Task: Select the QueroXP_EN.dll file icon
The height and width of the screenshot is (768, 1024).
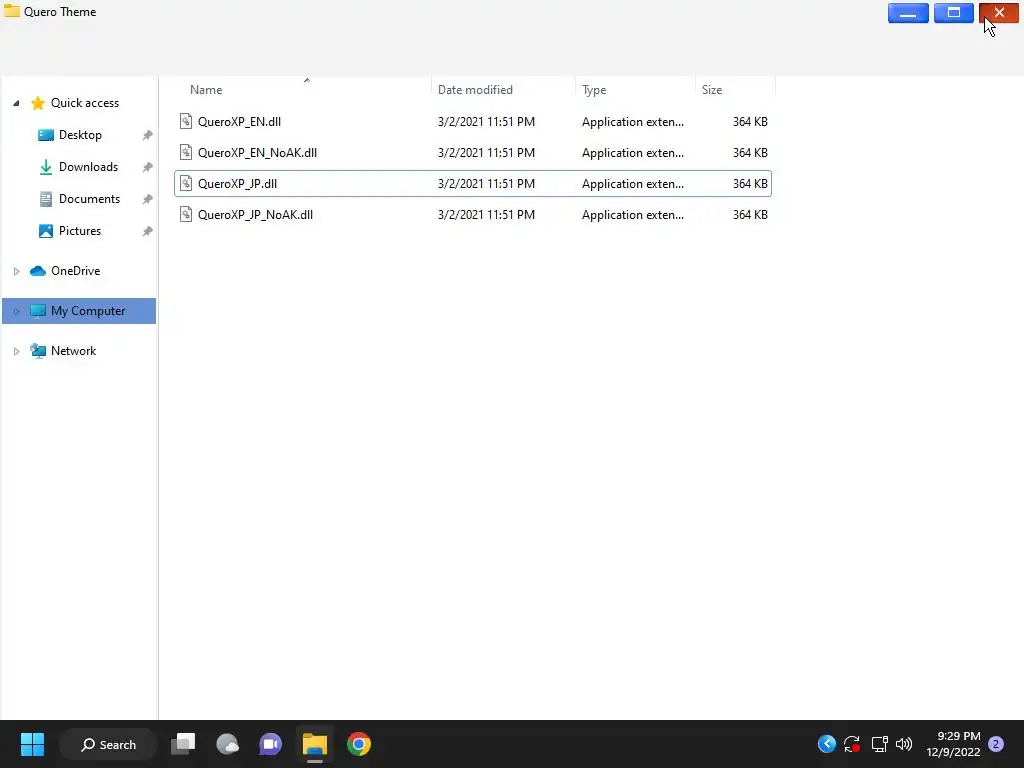Action: pyautogui.click(x=186, y=121)
